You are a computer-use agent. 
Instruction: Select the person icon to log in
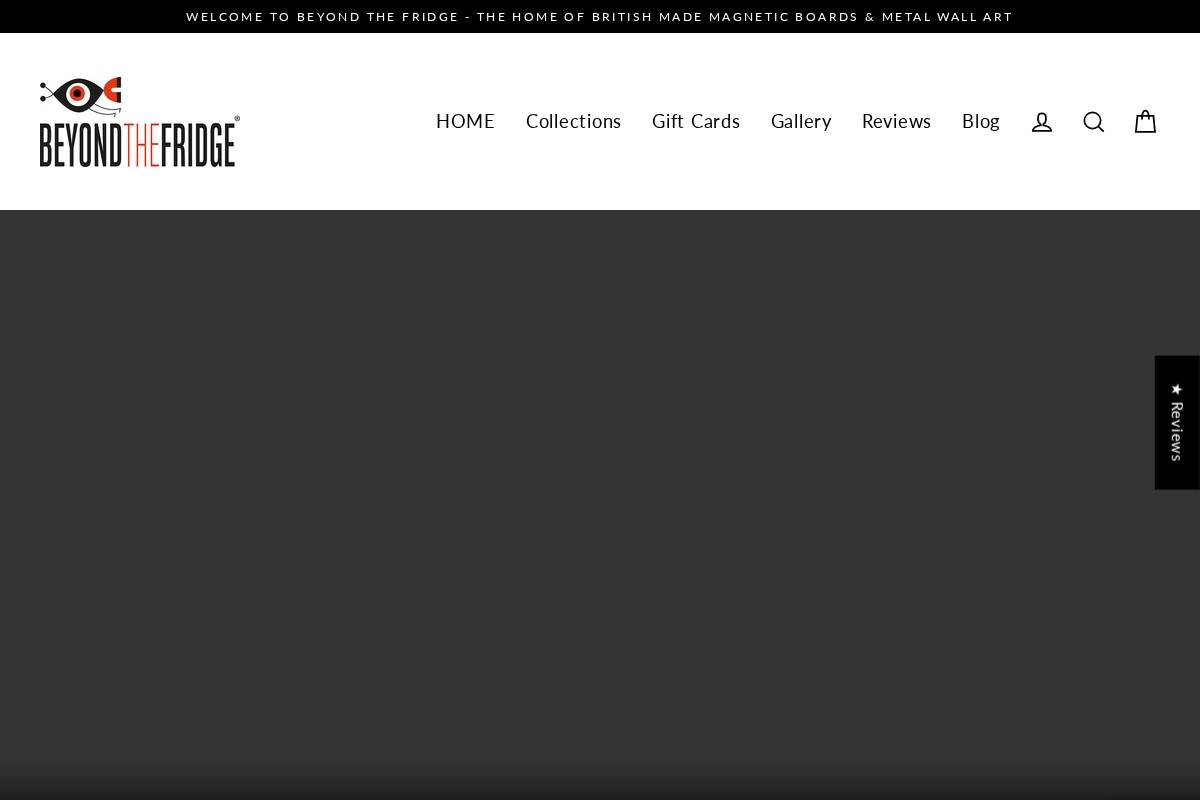tap(1042, 121)
